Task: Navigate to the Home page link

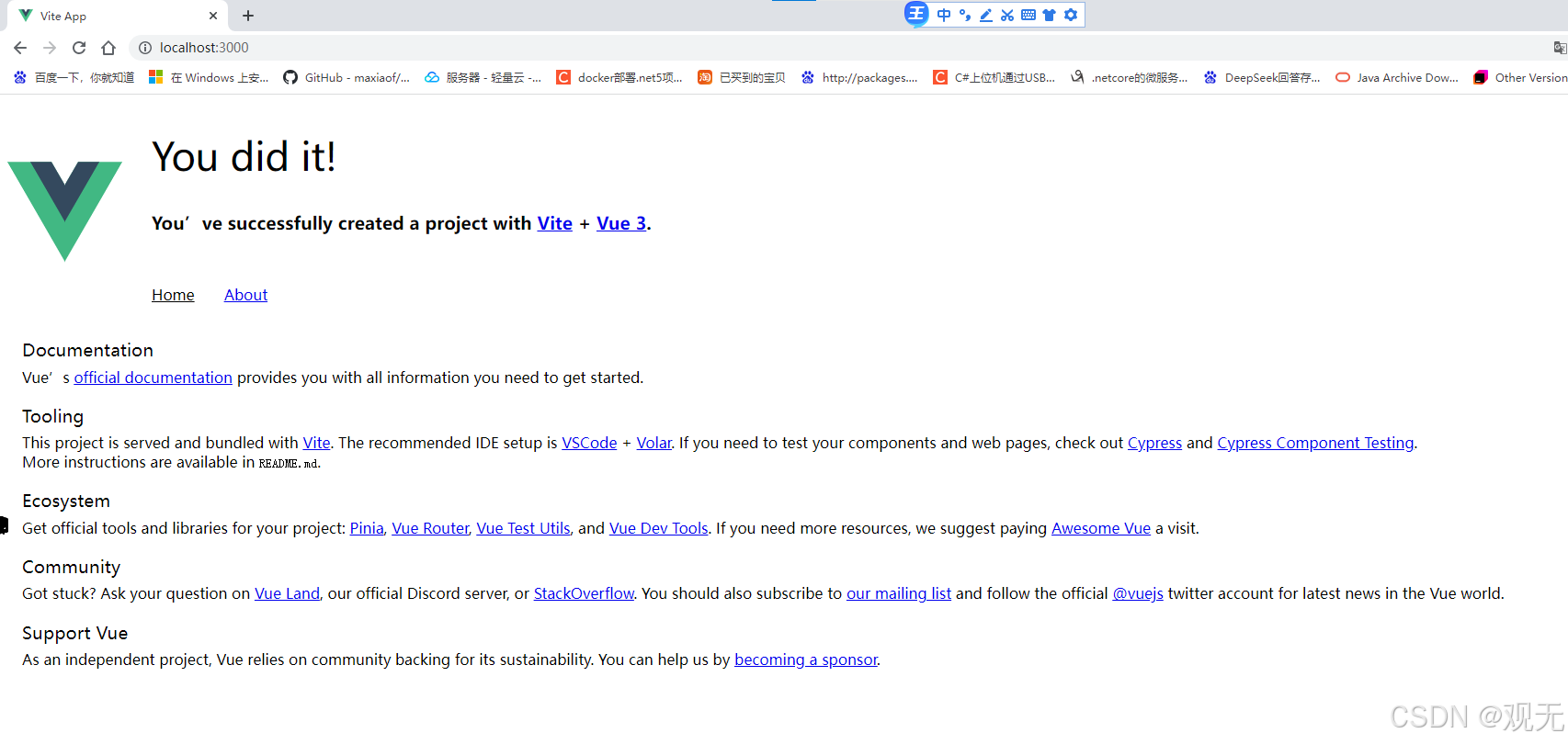Action: 173,295
